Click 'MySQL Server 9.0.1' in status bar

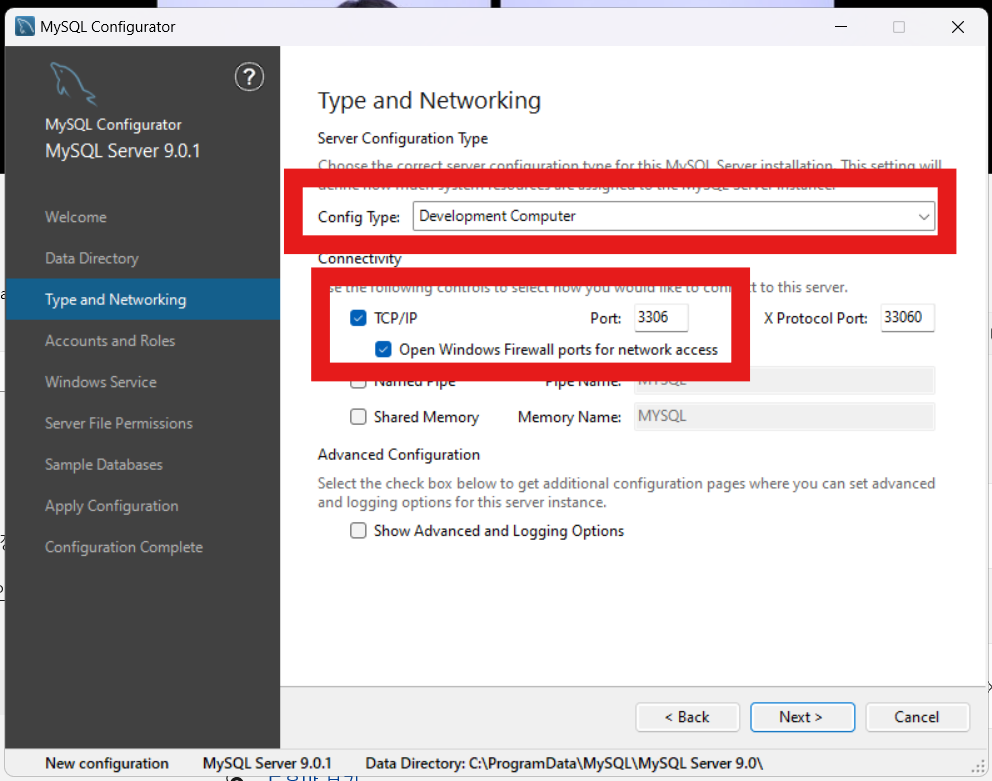267,763
